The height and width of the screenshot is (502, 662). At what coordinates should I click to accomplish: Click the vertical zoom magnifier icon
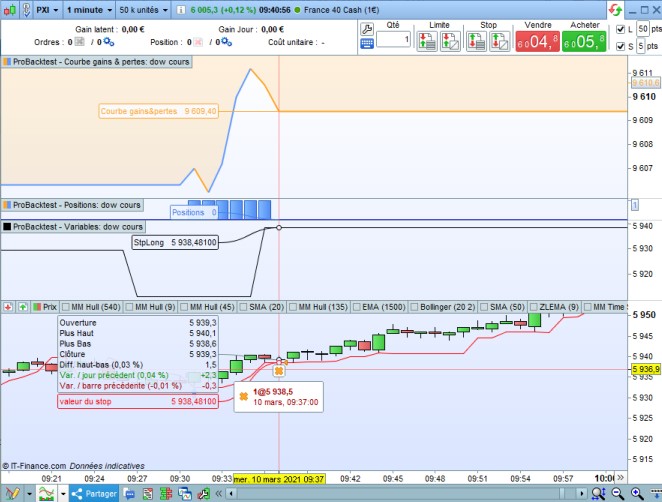pyautogui.click(x=598, y=493)
